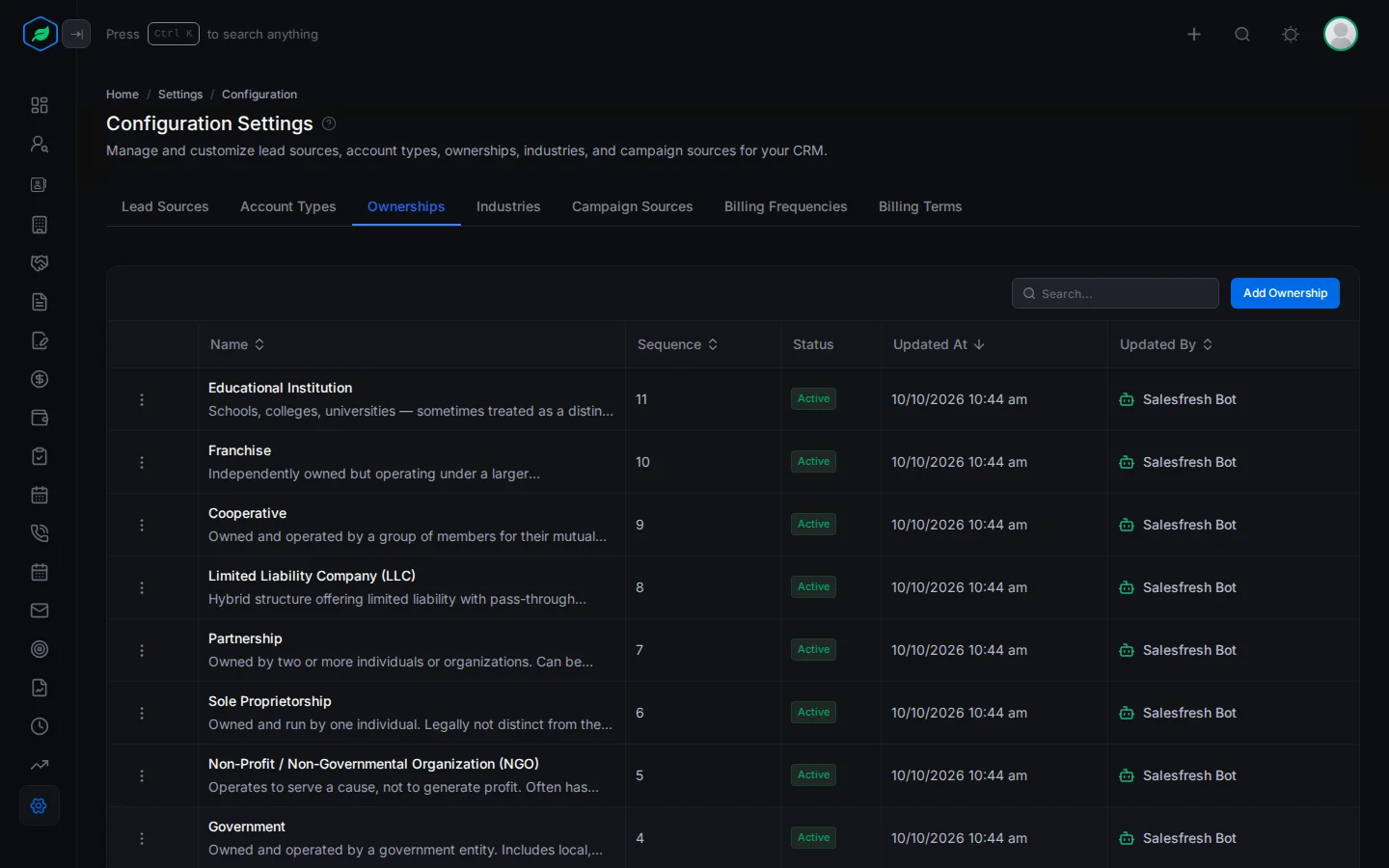Open the contact card icon in sidebar
1389x868 pixels.
tap(40, 184)
